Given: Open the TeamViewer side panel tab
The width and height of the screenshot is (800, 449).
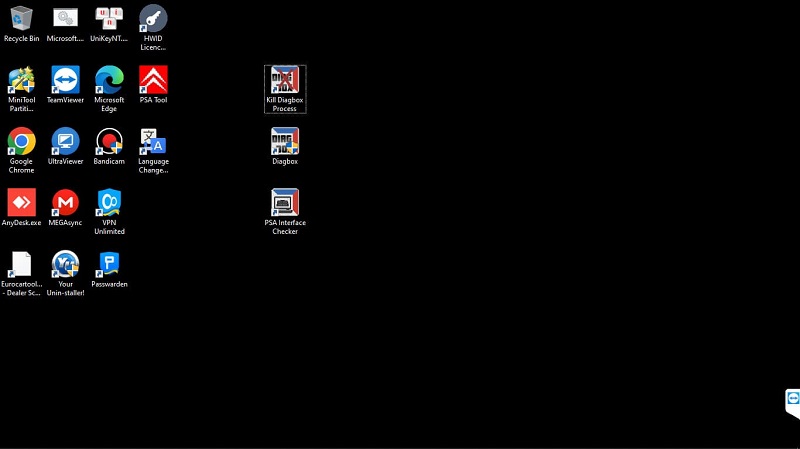Looking at the screenshot, I should (x=792, y=403).
